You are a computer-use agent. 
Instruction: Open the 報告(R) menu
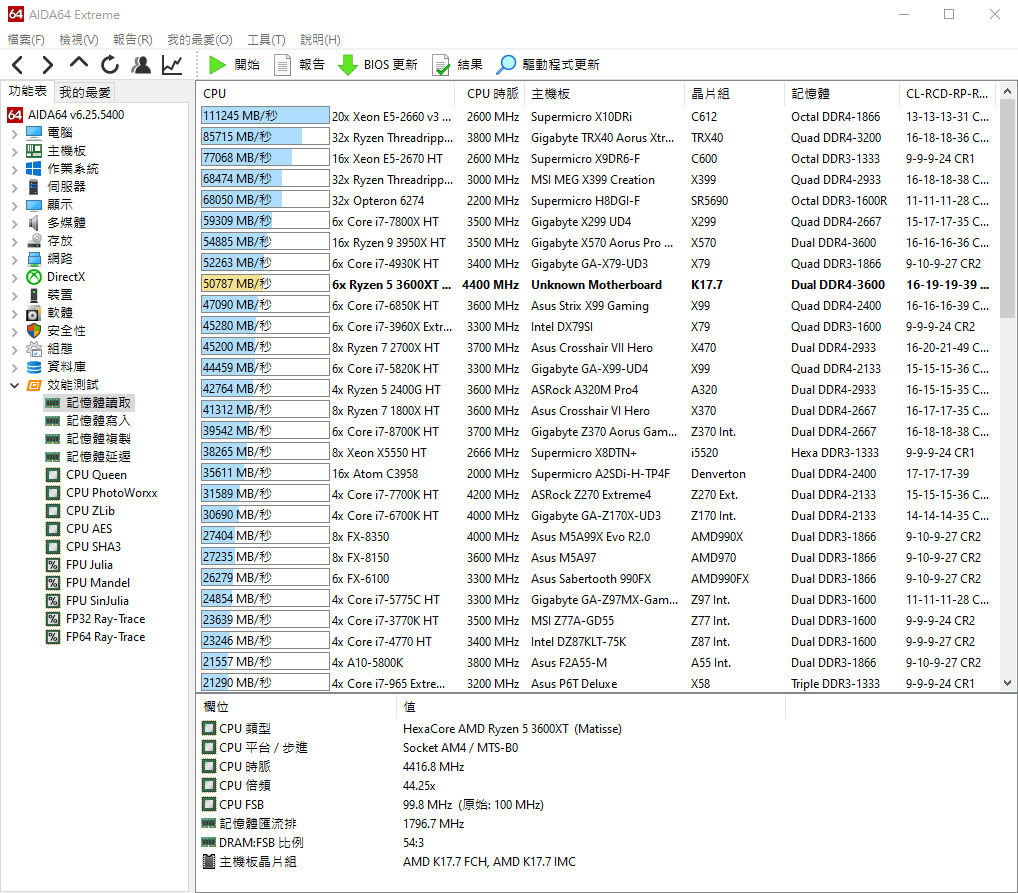tap(132, 40)
